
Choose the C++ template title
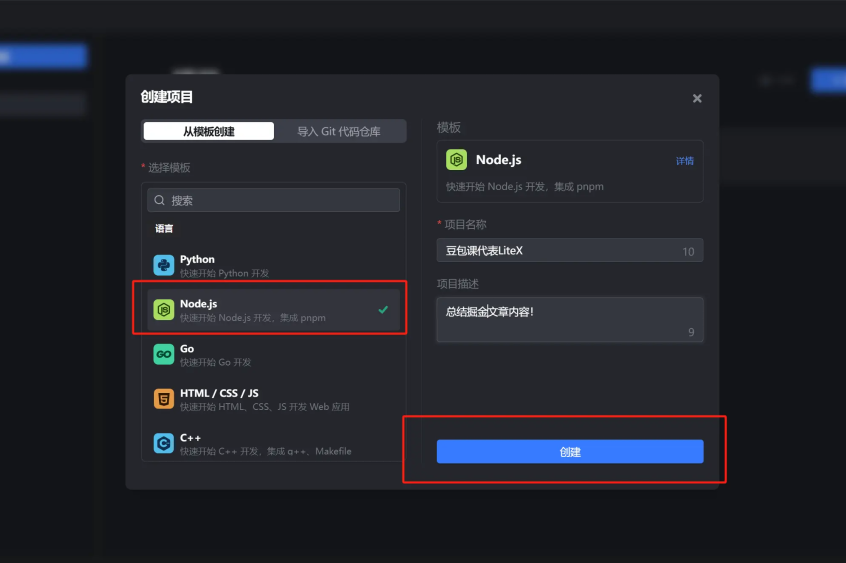[190, 437]
